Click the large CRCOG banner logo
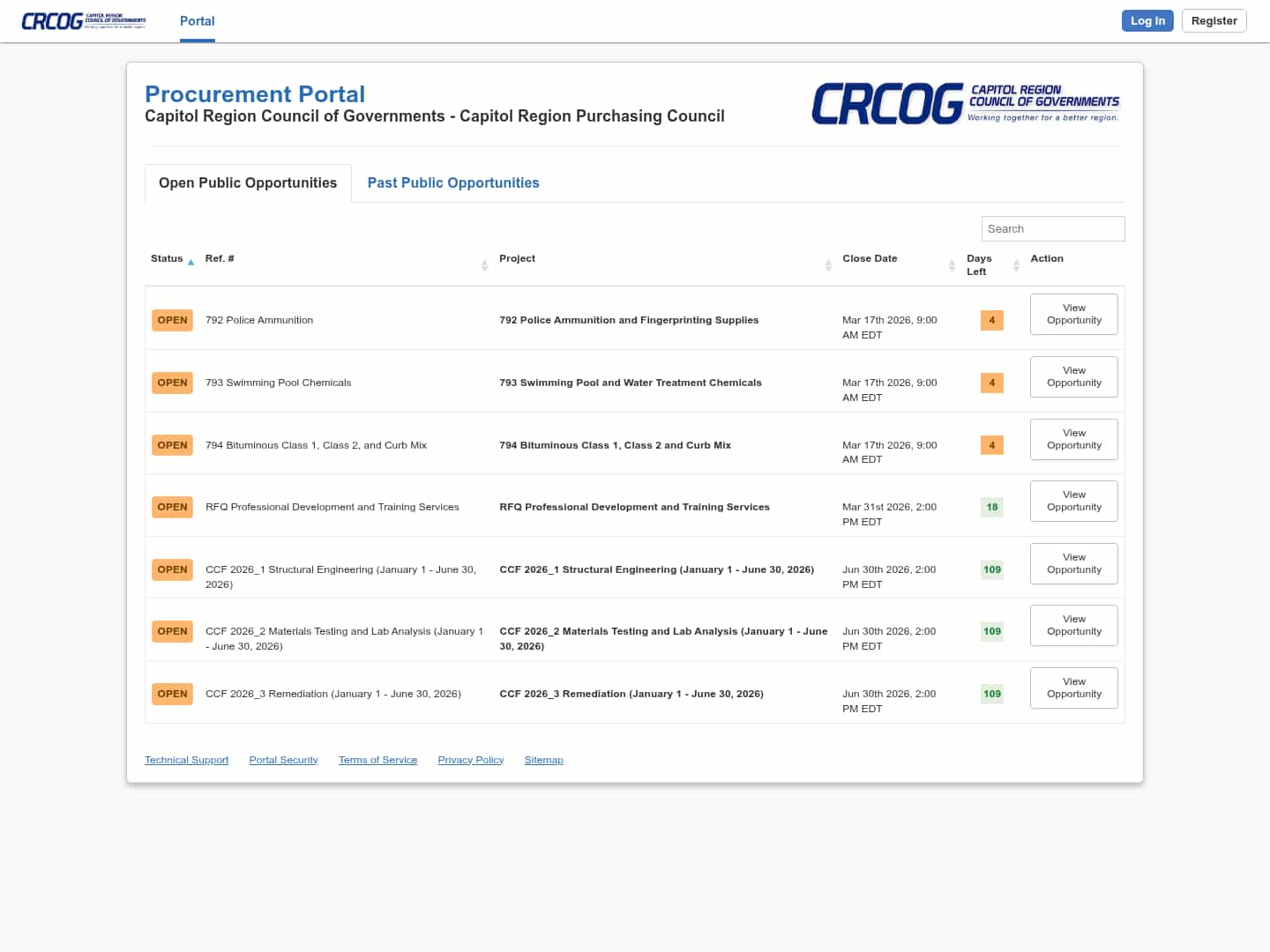Viewport: 1270px width, 952px height. 965,104
